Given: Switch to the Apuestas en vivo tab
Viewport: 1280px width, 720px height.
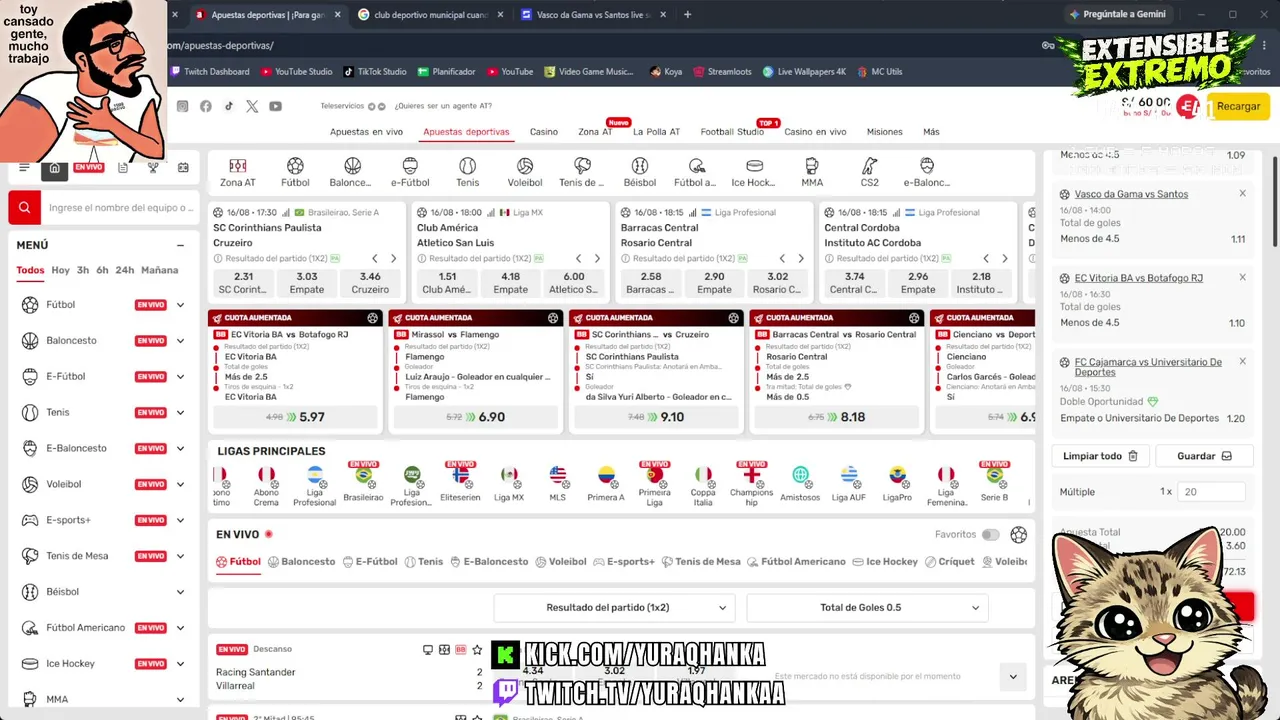Looking at the screenshot, I should pyautogui.click(x=366, y=132).
